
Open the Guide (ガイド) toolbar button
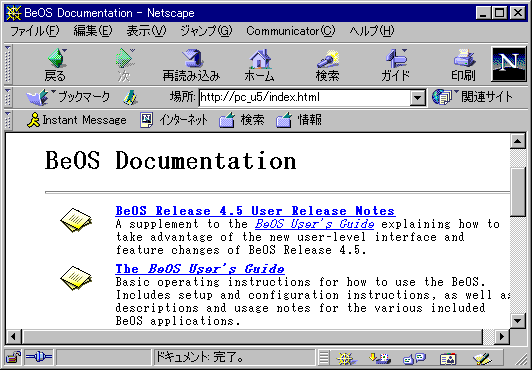[x=396, y=64]
